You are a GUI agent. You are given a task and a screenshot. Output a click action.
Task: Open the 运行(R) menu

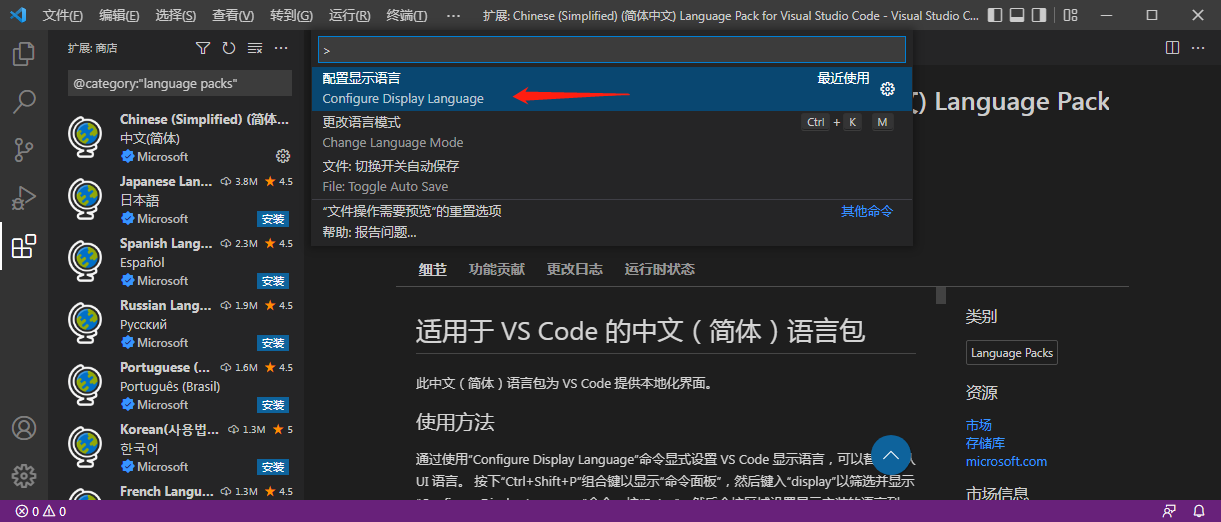coord(349,16)
